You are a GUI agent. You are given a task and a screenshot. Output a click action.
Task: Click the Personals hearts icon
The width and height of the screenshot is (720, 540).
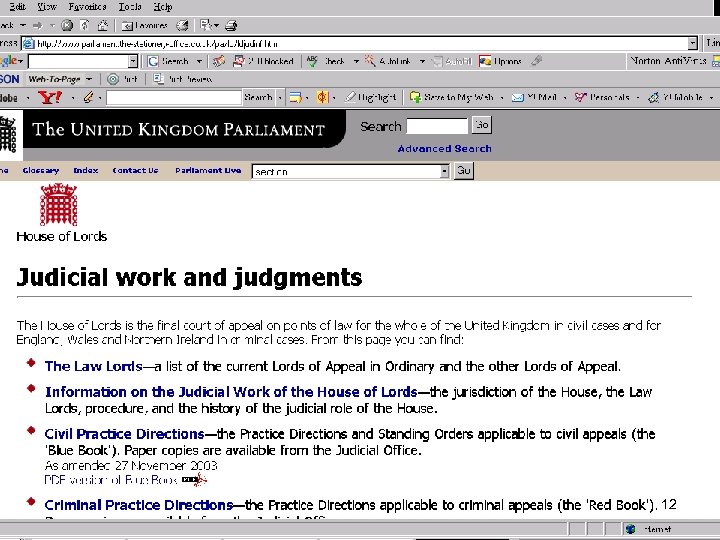tap(581, 97)
